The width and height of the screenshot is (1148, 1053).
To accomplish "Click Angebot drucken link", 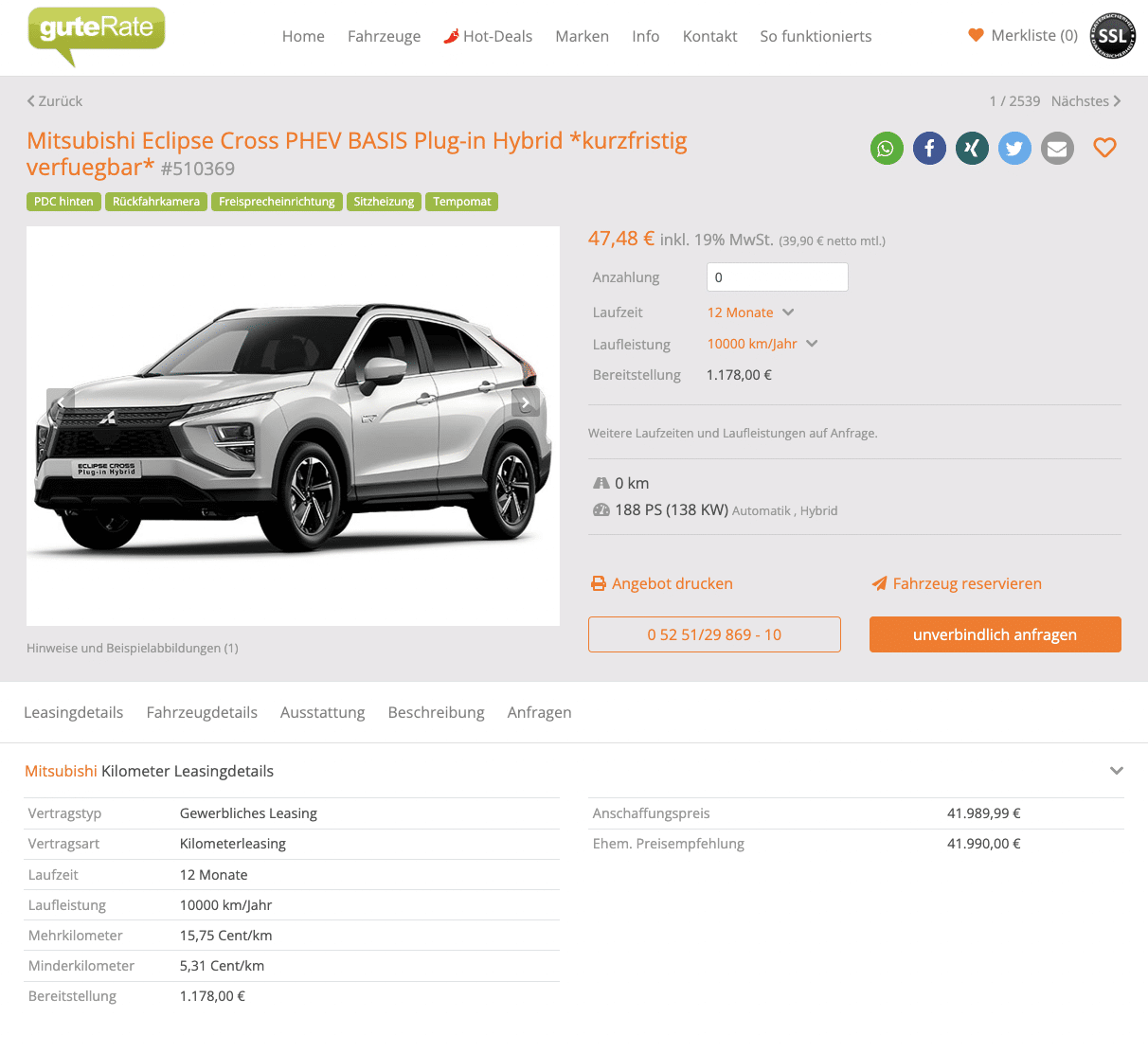I will [673, 583].
